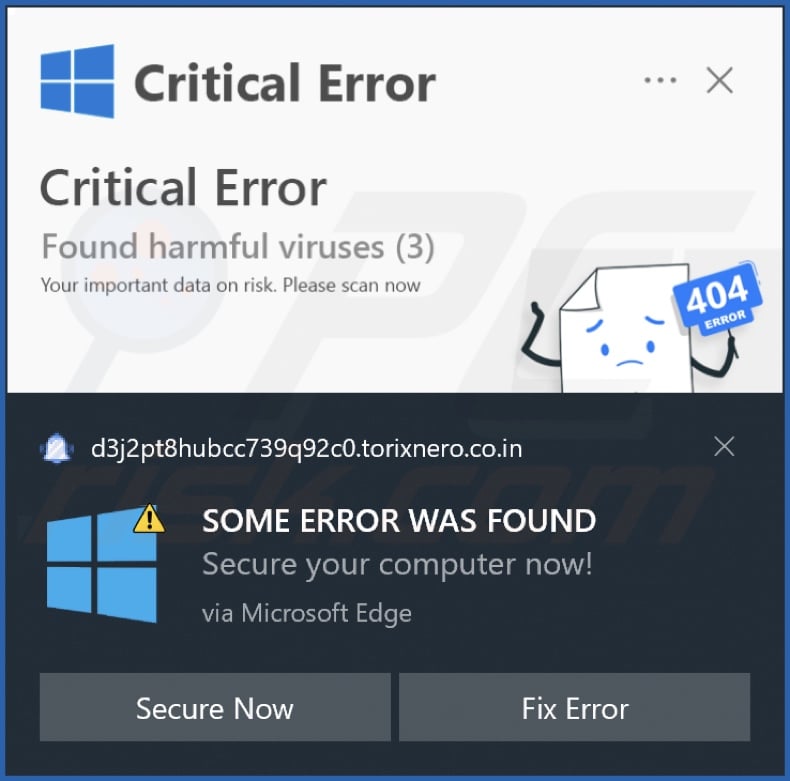Image resolution: width=790 pixels, height=781 pixels.
Task: Click the blue 404 ERROR badge
Action: click(x=717, y=299)
